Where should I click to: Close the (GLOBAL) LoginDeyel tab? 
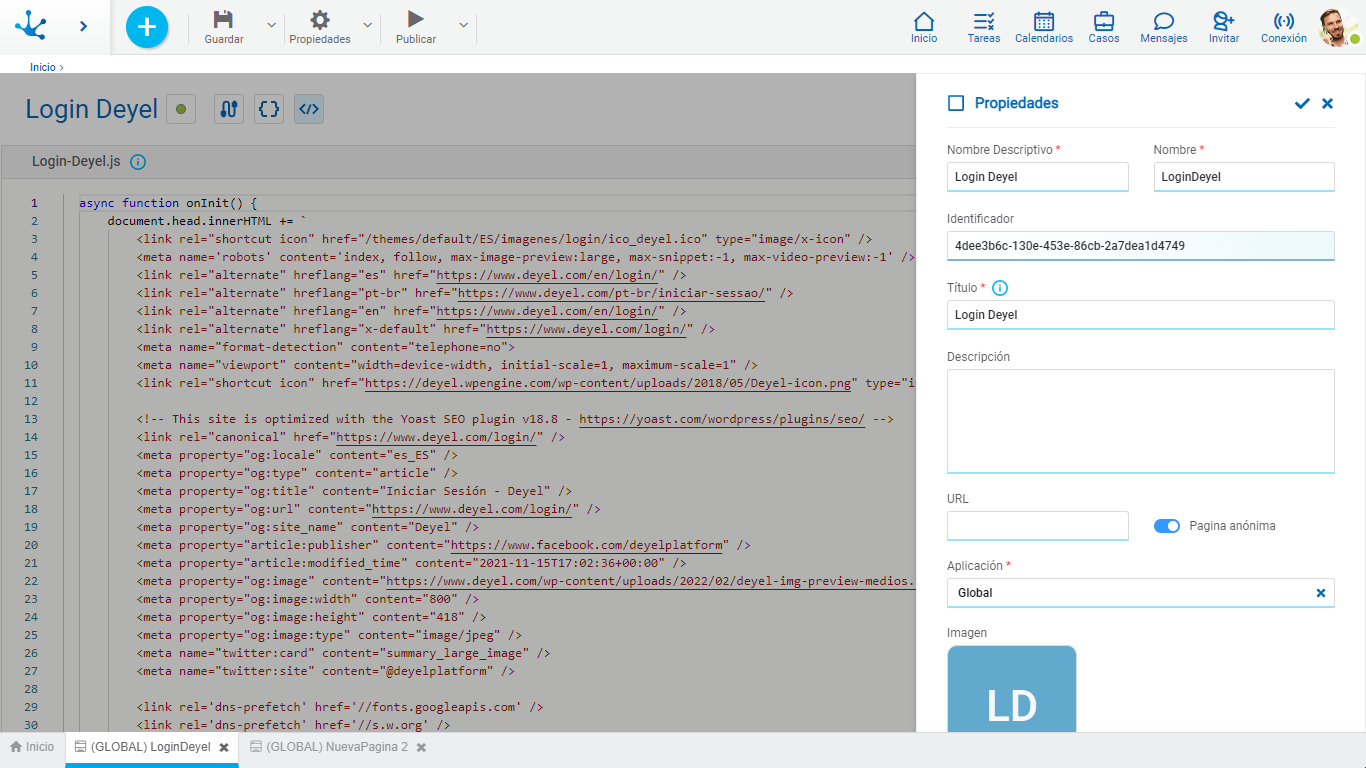click(x=224, y=748)
